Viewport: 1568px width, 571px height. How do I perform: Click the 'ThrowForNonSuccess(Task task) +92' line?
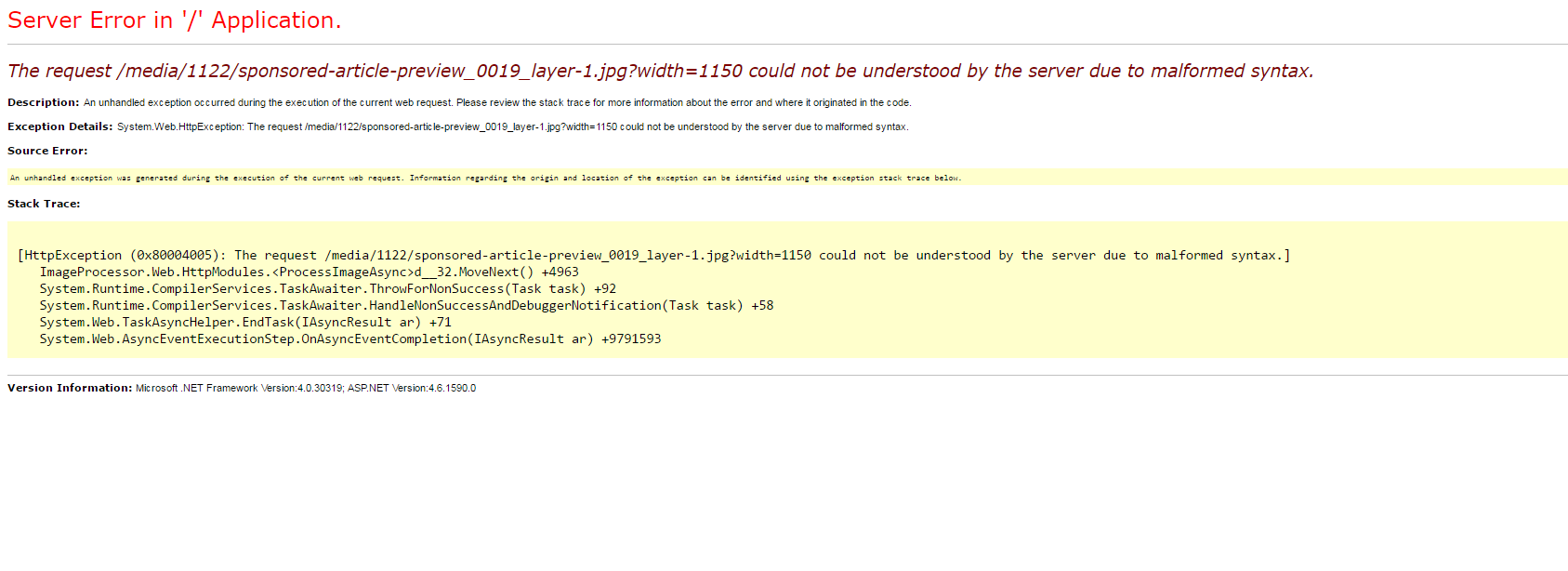[327, 289]
